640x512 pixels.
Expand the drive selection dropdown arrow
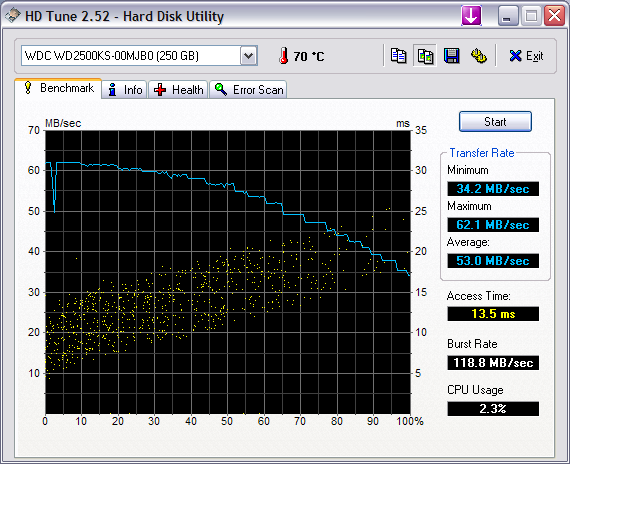(248, 56)
